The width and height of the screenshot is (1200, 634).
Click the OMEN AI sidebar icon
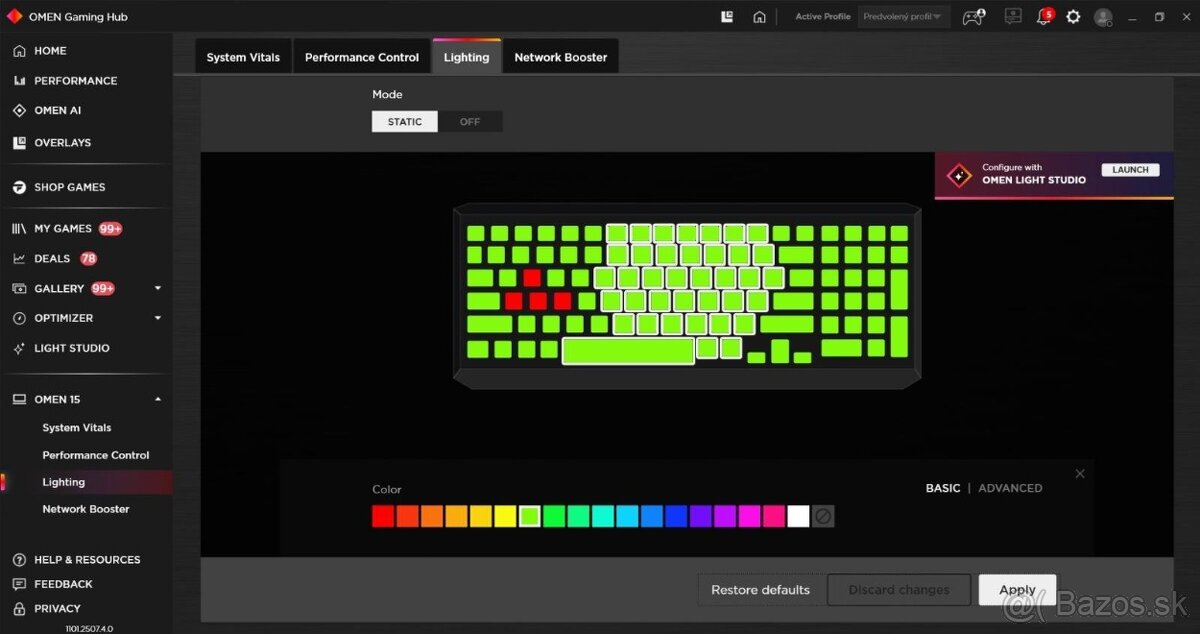click(19, 111)
